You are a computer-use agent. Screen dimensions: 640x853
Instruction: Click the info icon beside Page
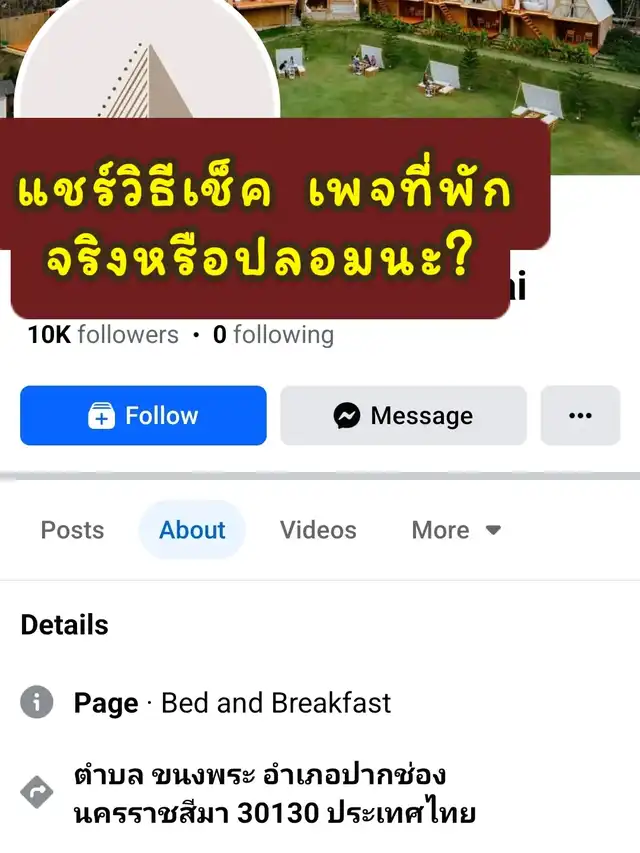coord(36,702)
